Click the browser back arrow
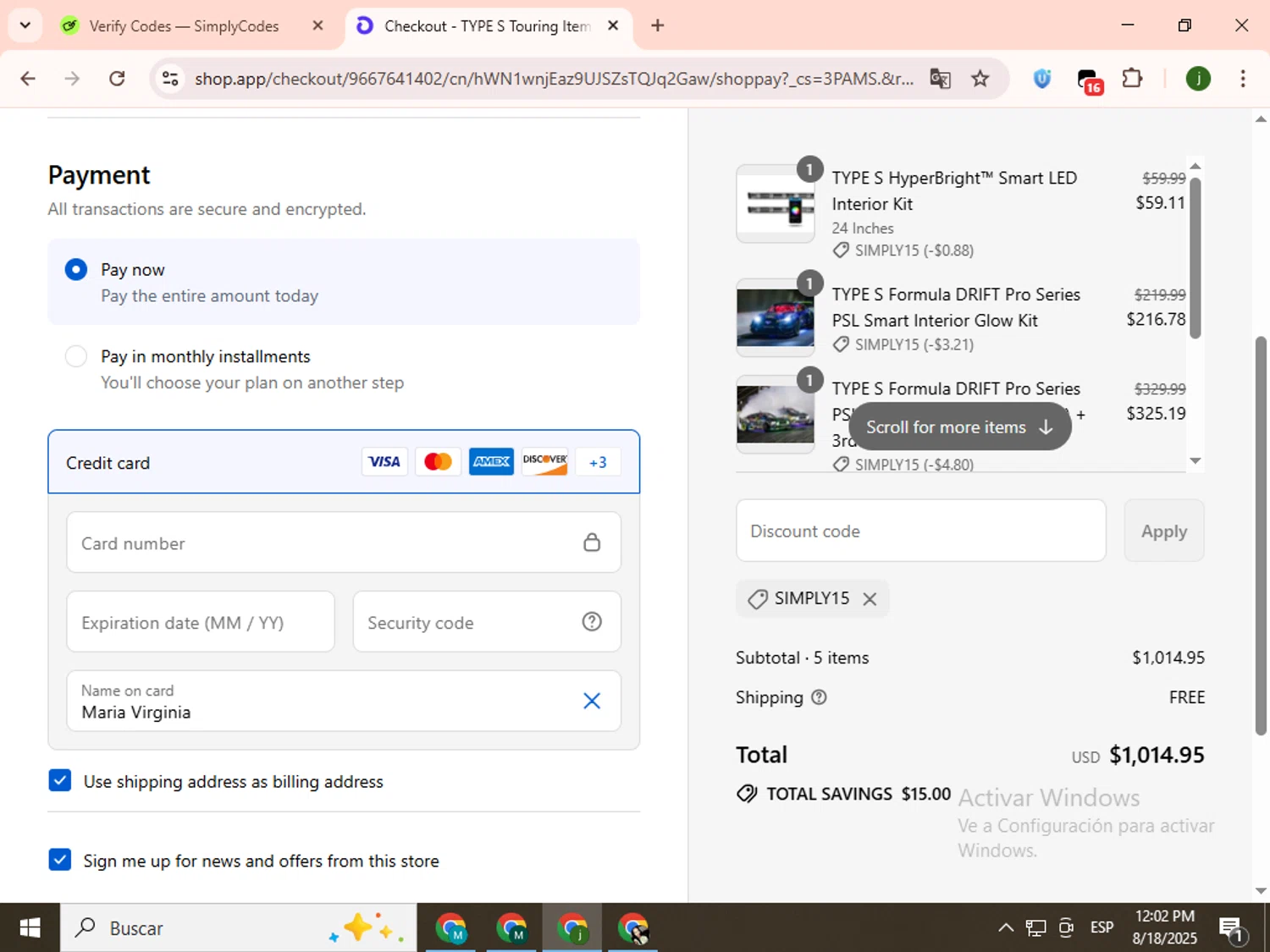The width and height of the screenshot is (1270, 952). click(28, 79)
